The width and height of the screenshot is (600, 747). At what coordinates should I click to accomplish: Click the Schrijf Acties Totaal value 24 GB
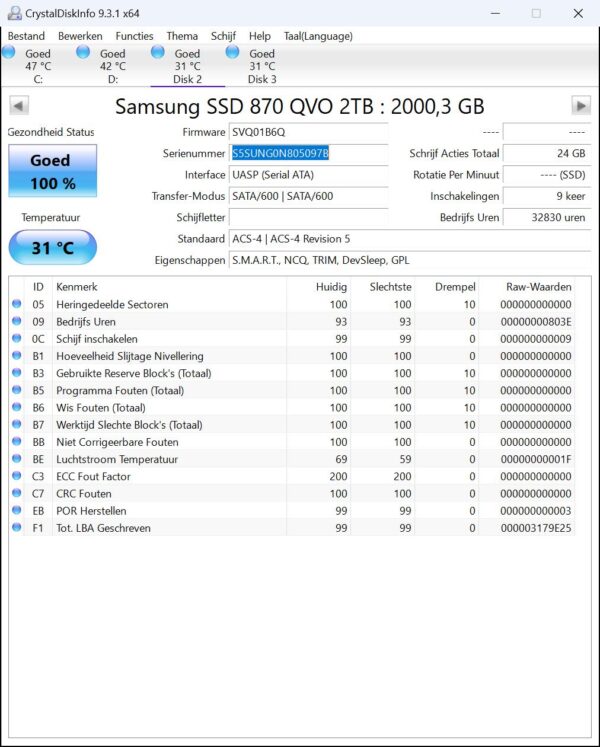(x=547, y=153)
